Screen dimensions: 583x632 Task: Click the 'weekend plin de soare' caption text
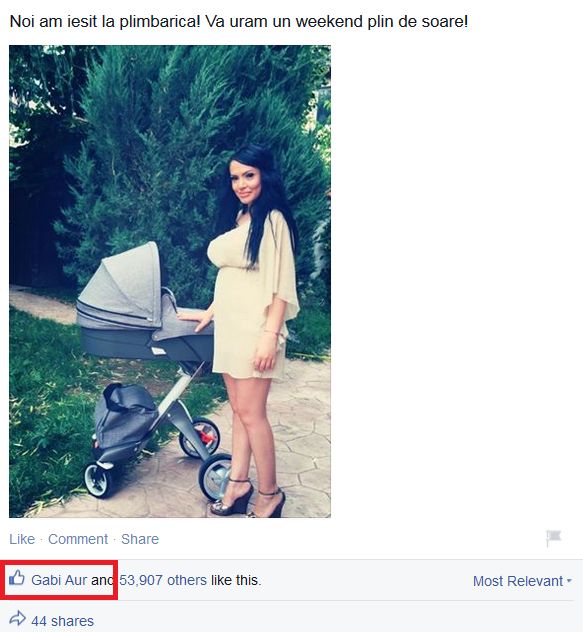[382, 21]
